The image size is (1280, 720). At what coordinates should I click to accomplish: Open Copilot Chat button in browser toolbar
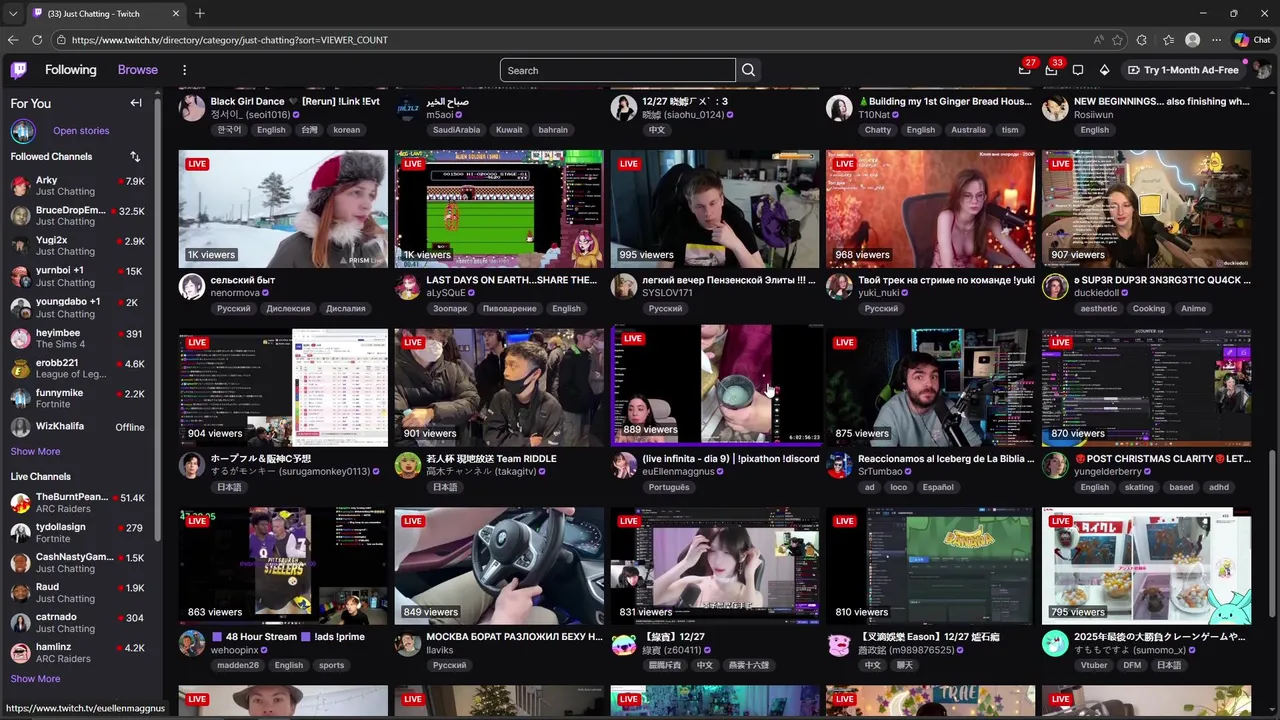click(x=1252, y=40)
